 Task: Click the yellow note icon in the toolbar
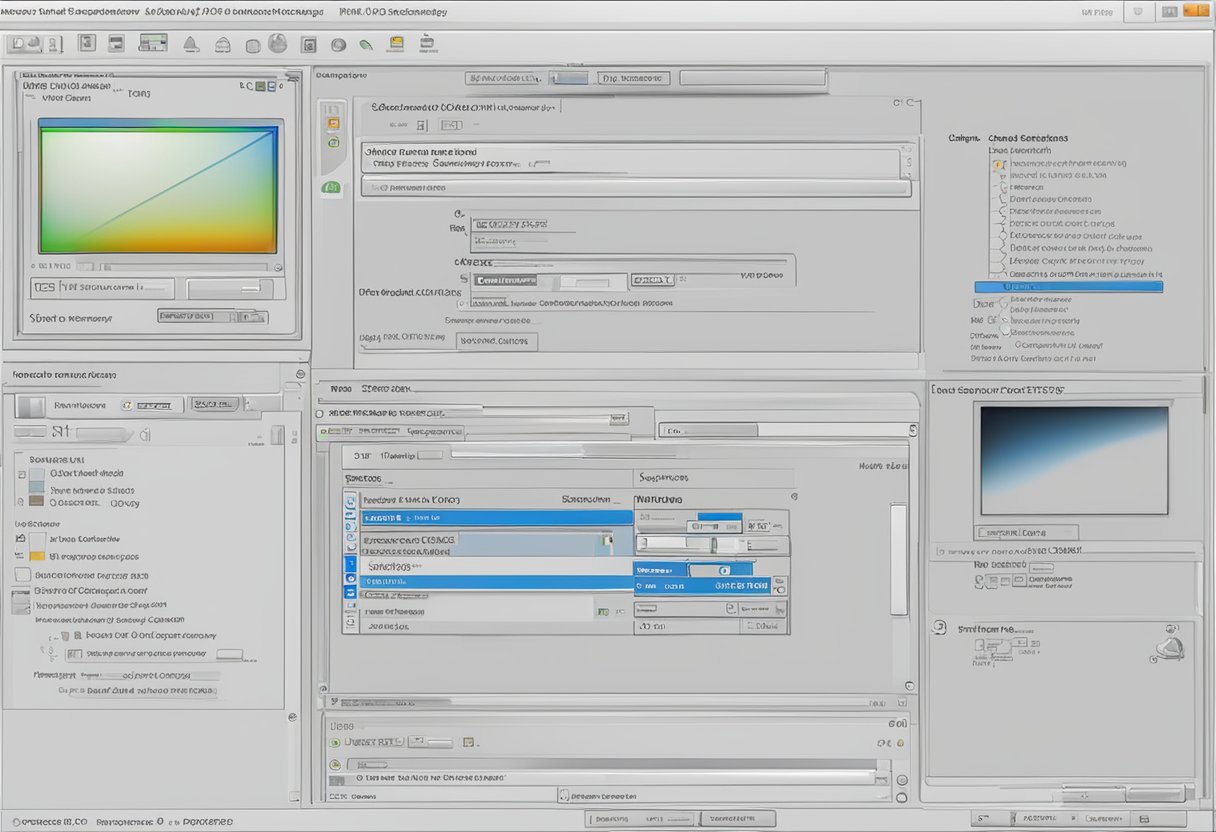(397, 44)
